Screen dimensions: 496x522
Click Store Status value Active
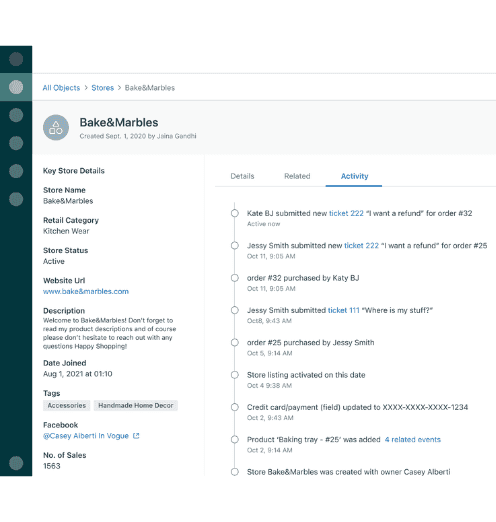pos(54,261)
